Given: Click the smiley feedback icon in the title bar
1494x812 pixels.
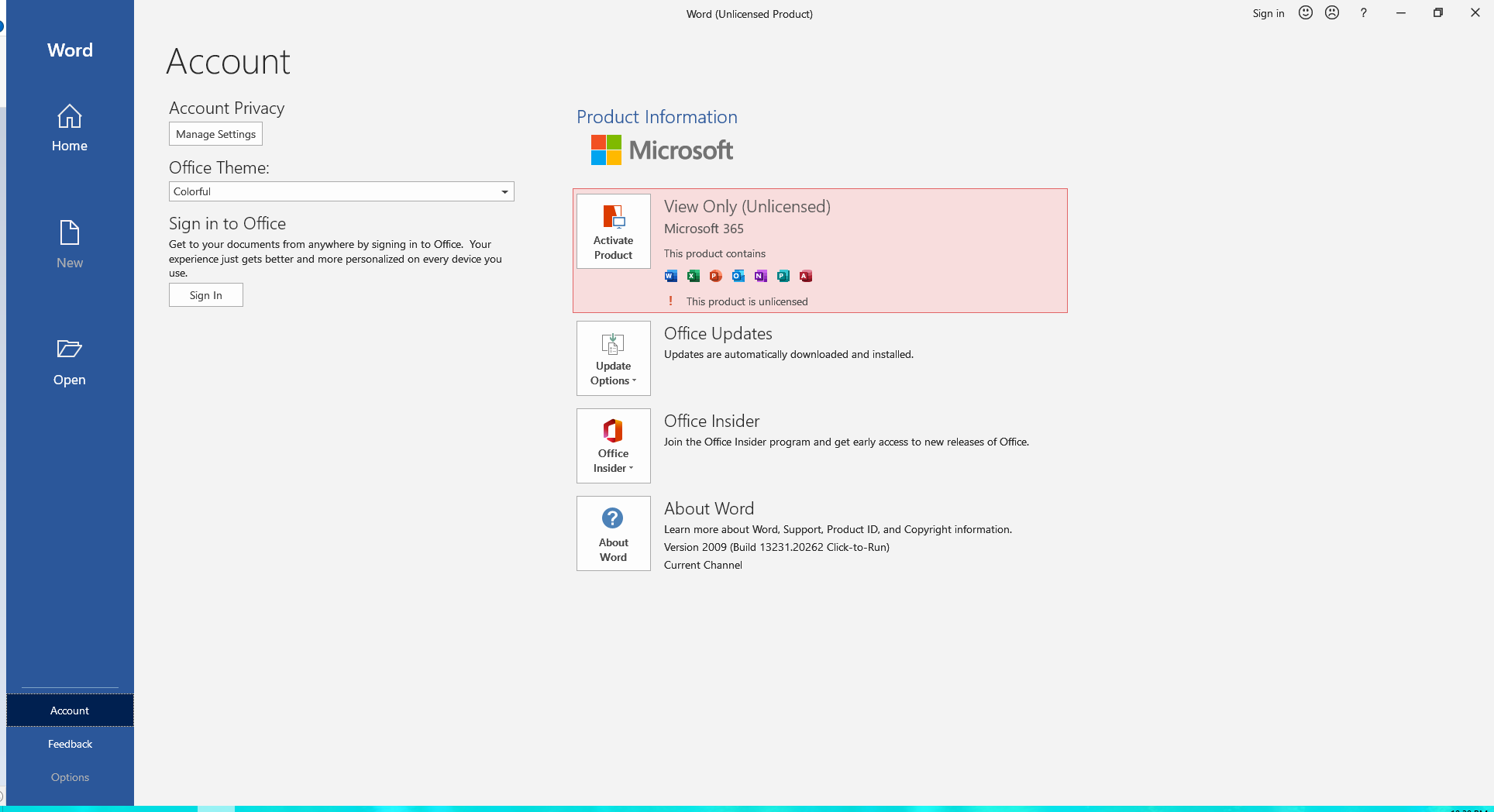Looking at the screenshot, I should click(x=1305, y=12).
